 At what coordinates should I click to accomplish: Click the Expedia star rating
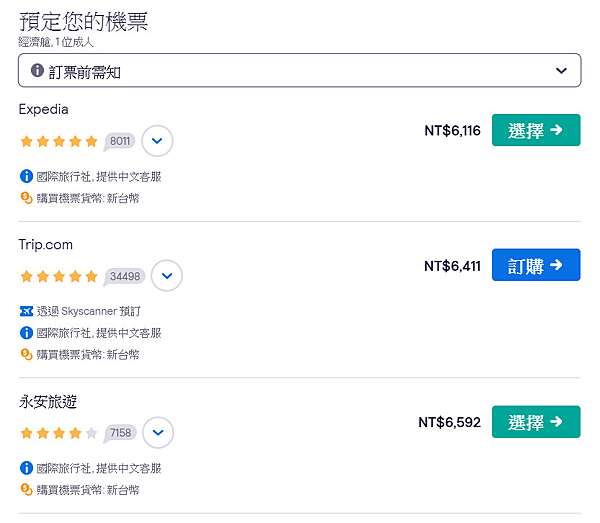(59, 141)
